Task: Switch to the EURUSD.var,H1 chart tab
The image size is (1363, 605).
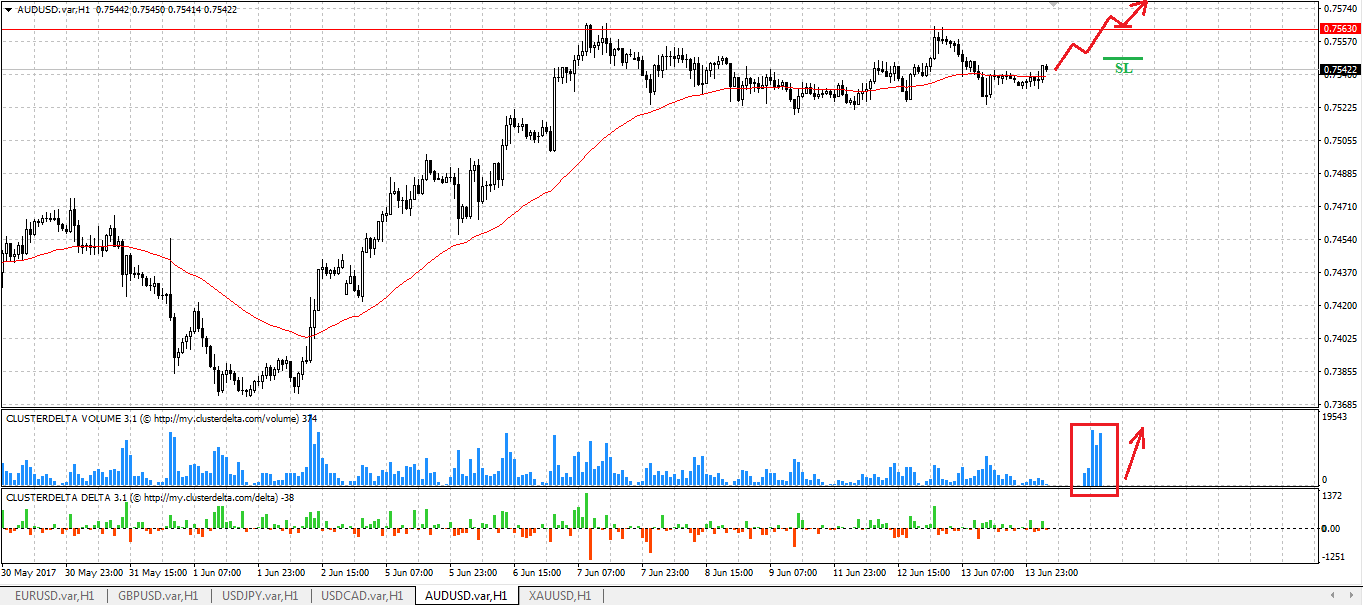Action: [x=54, y=596]
